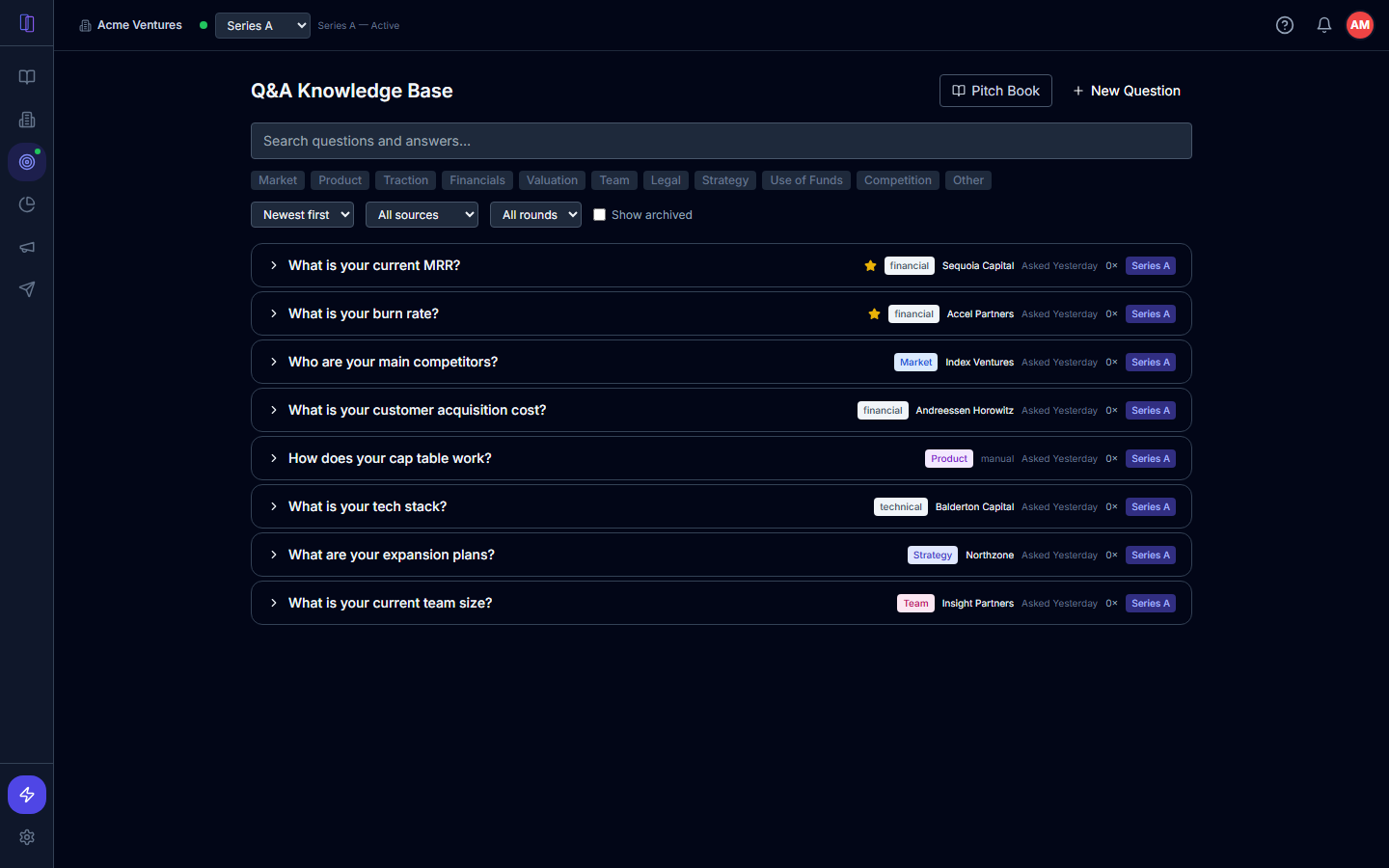Expand the main competitors question
Viewport: 1389px width, 868px height.
(722, 362)
